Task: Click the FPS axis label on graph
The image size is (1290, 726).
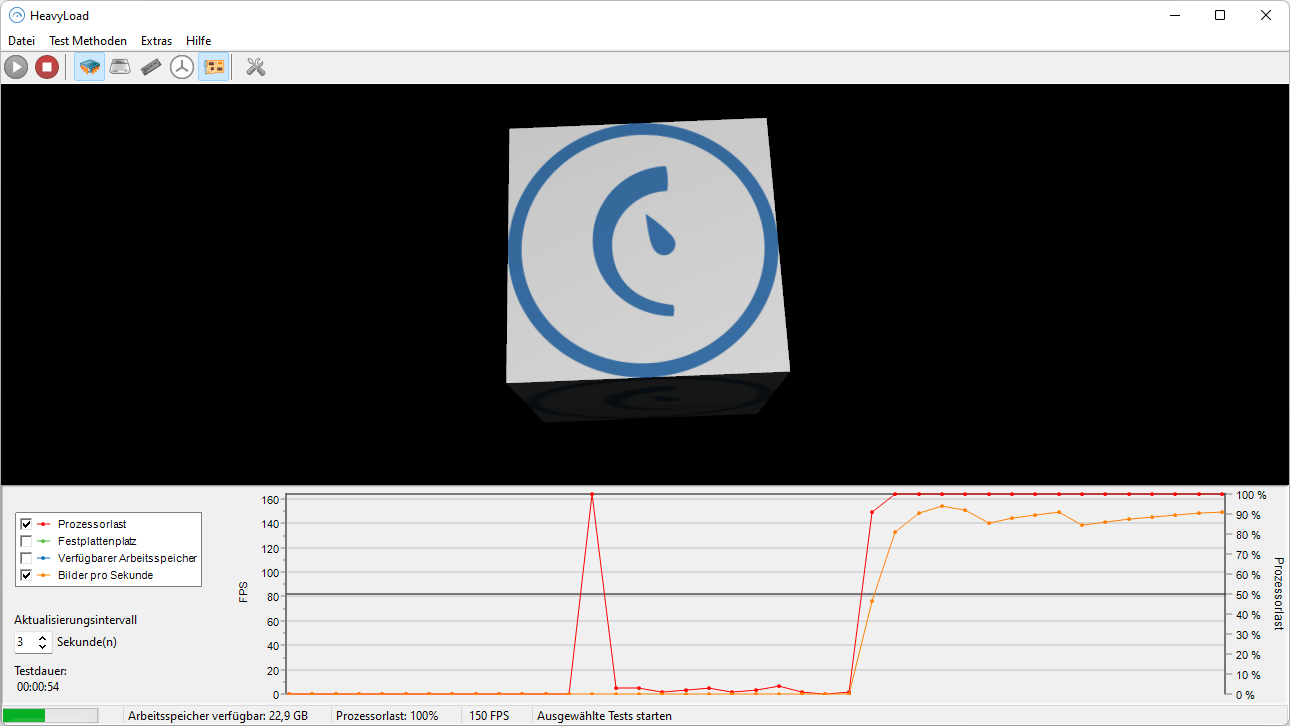Action: click(x=243, y=591)
